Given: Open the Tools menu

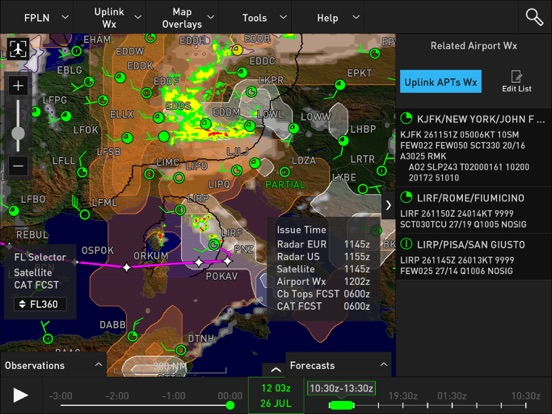Looking at the screenshot, I should [x=264, y=18].
